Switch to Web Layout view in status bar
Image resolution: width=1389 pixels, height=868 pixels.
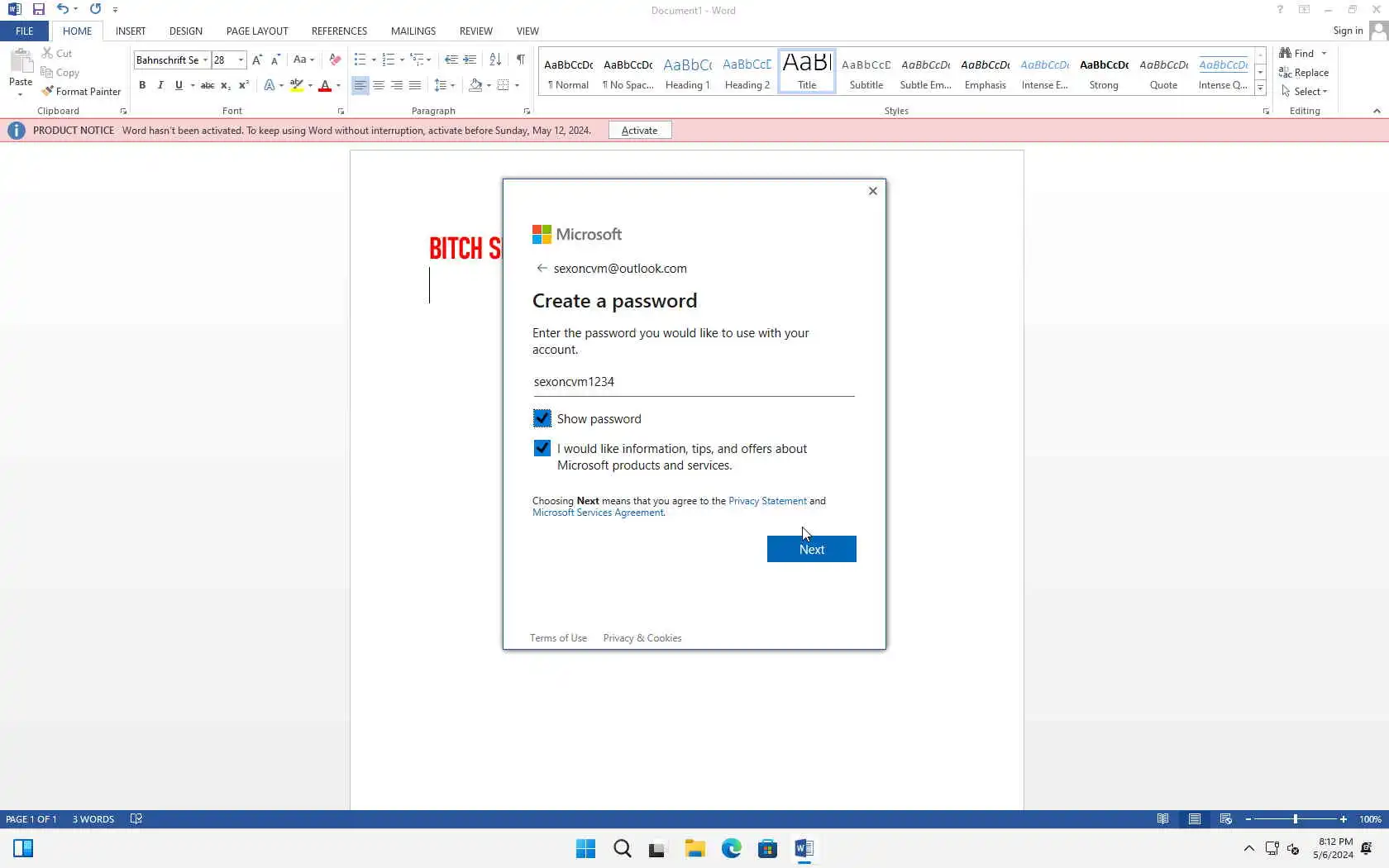(x=1225, y=819)
